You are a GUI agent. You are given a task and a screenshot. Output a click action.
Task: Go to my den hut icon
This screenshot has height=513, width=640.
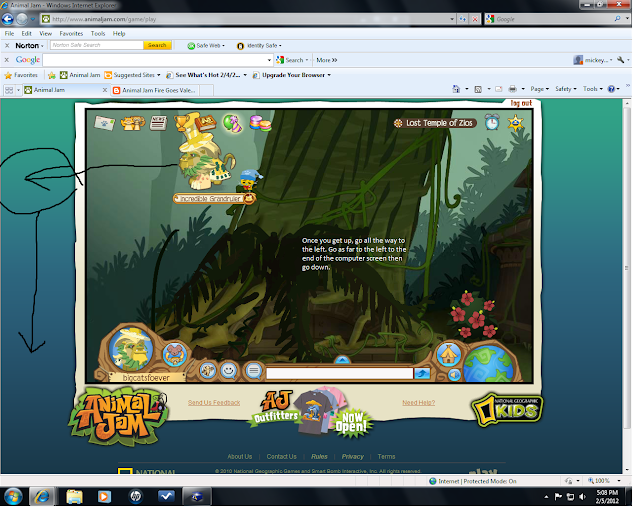[449, 354]
